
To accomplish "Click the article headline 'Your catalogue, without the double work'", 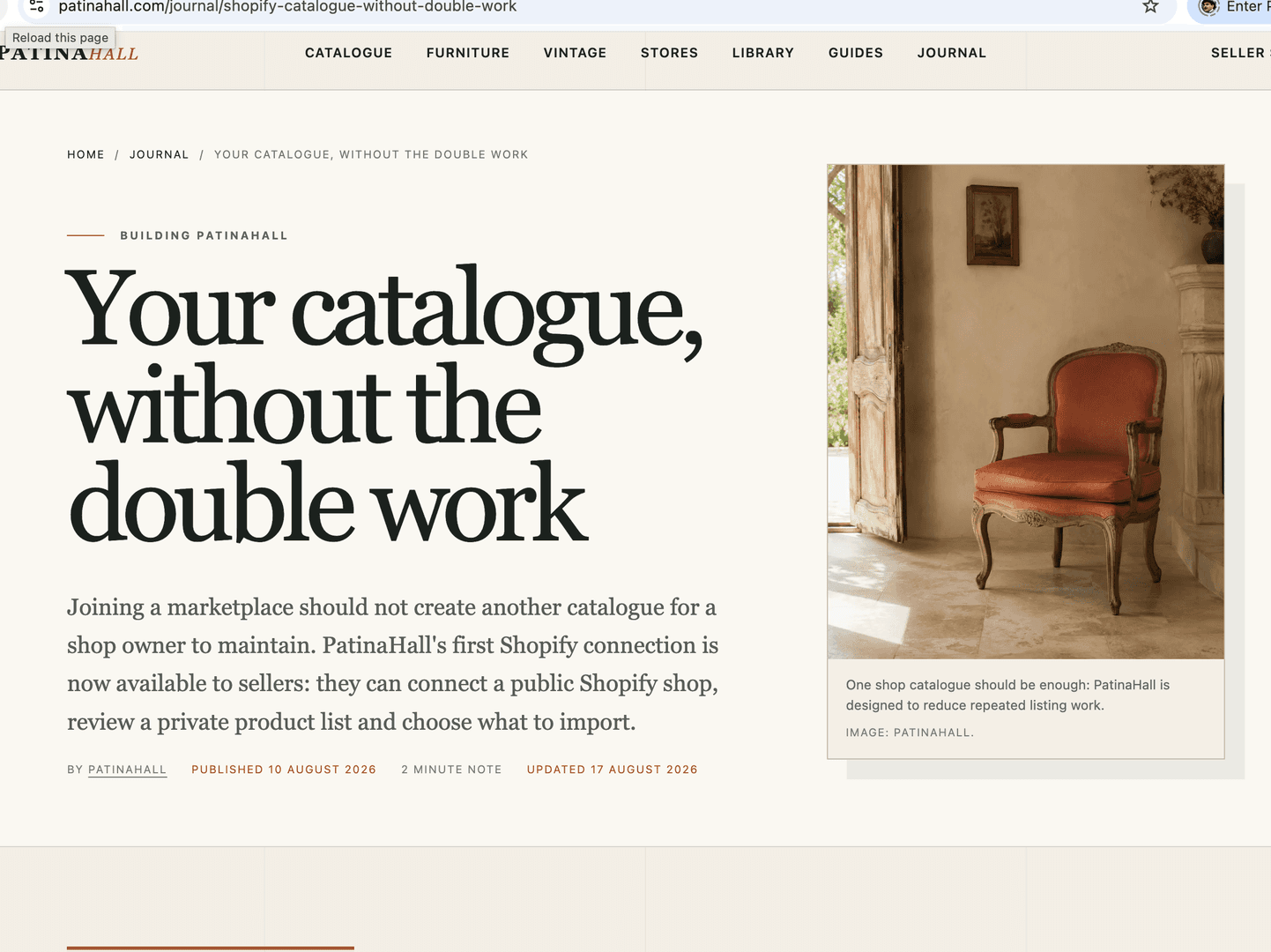I will pos(384,405).
